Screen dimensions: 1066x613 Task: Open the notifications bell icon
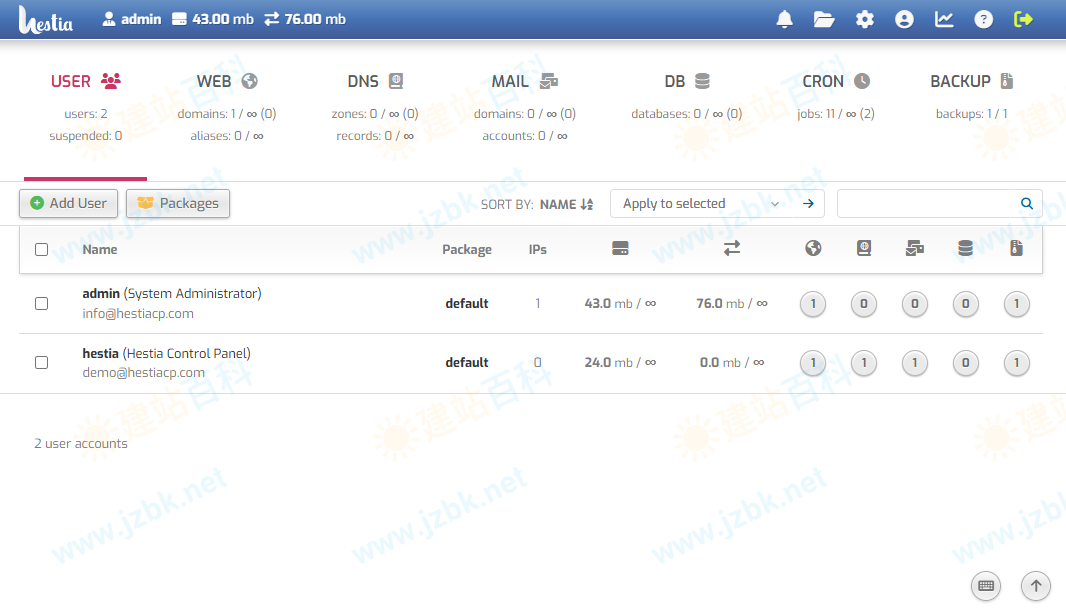[x=785, y=19]
